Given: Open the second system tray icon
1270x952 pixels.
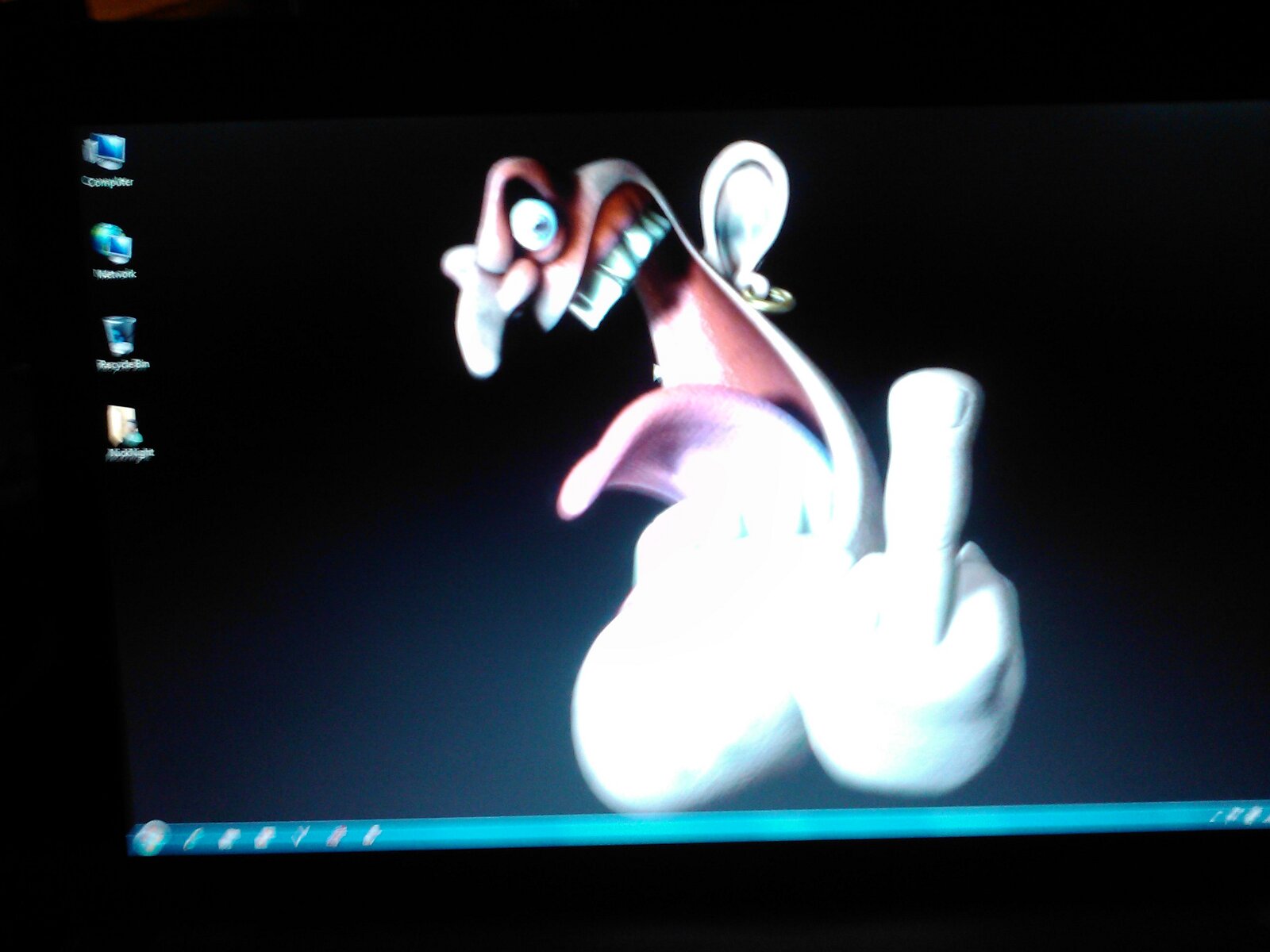Looking at the screenshot, I should click(1235, 815).
